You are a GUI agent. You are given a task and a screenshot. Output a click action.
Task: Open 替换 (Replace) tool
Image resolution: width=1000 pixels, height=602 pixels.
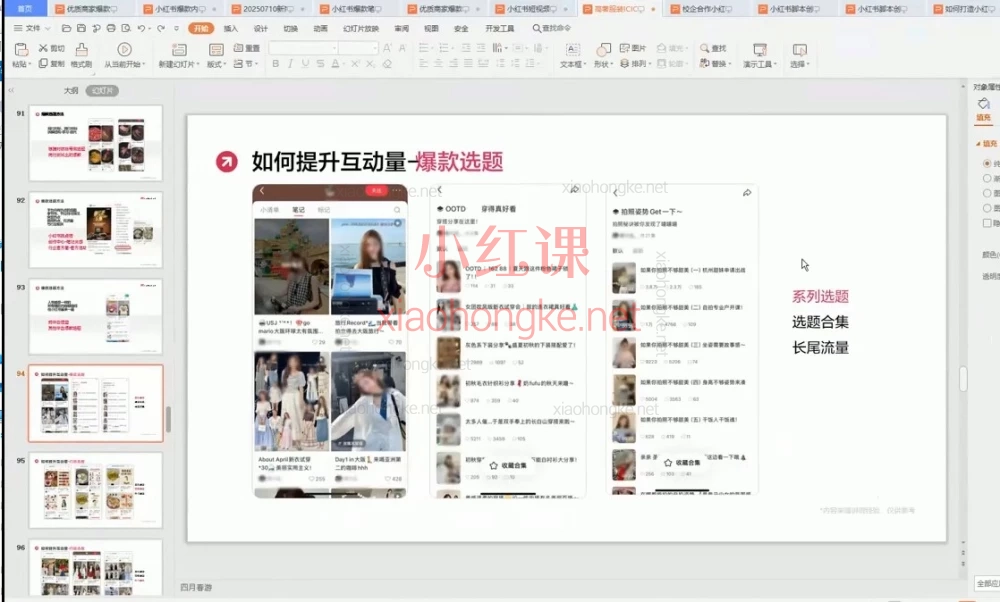[x=714, y=62]
